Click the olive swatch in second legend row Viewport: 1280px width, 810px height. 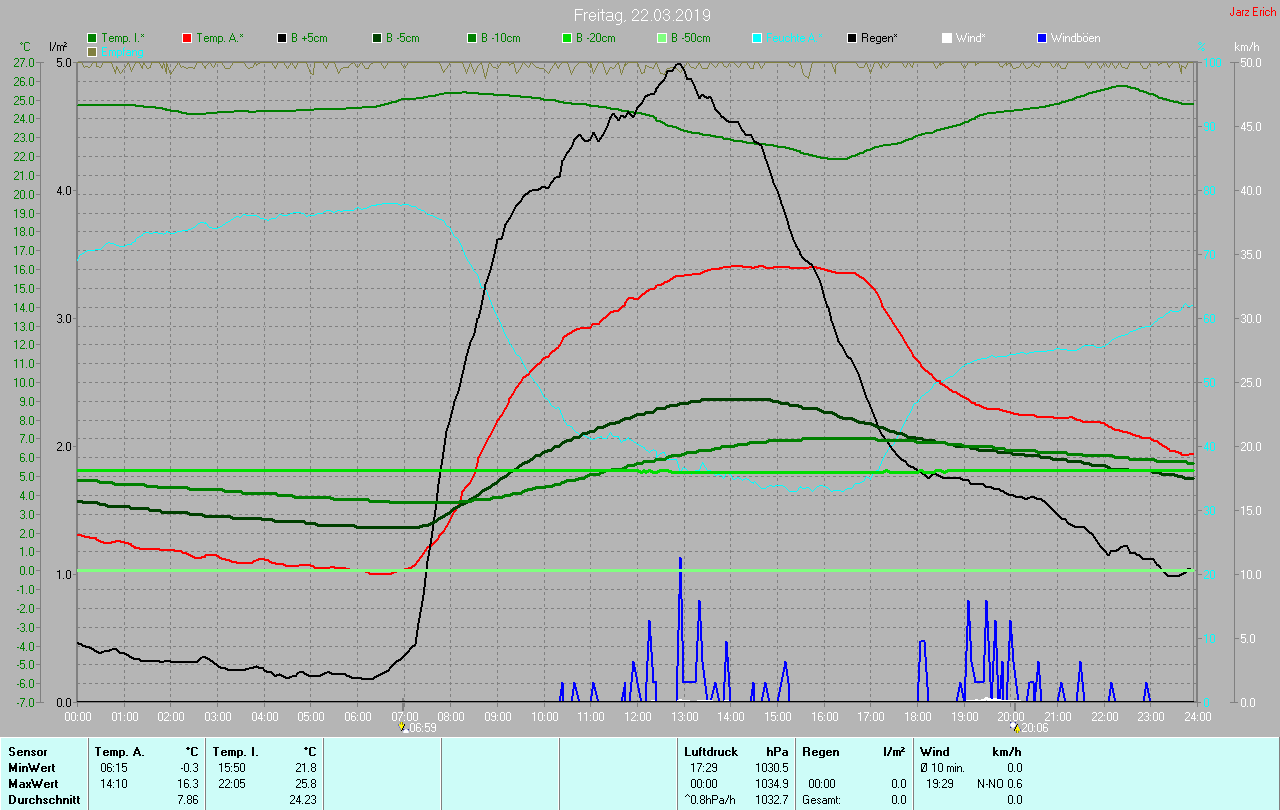92,51
